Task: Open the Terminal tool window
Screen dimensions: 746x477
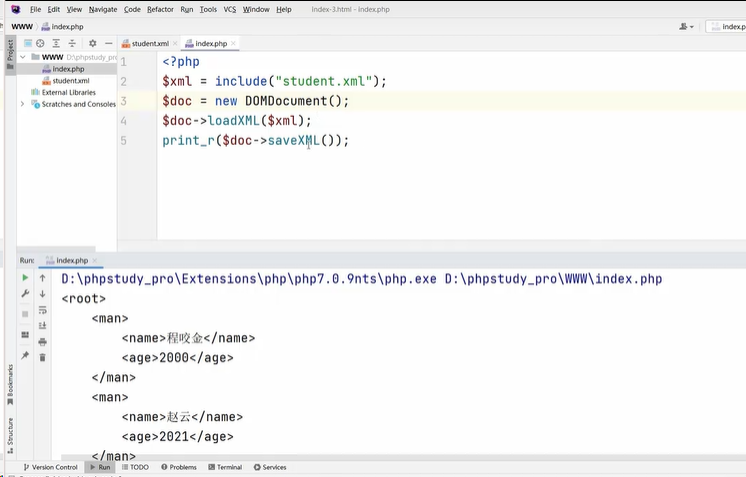Action: pyautogui.click(x=225, y=467)
